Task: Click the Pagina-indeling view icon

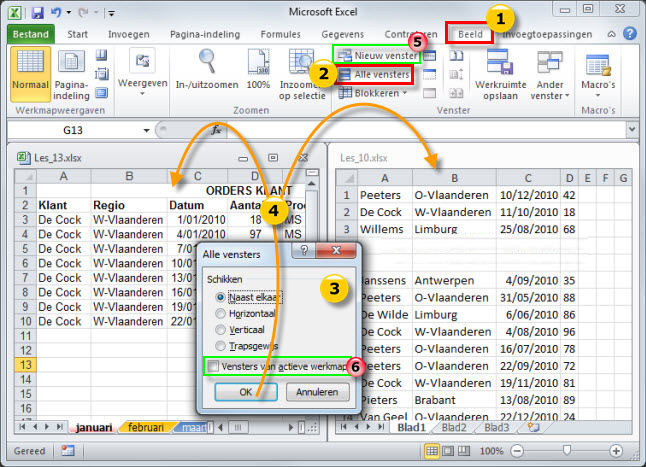Action: [x=71, y=72]
